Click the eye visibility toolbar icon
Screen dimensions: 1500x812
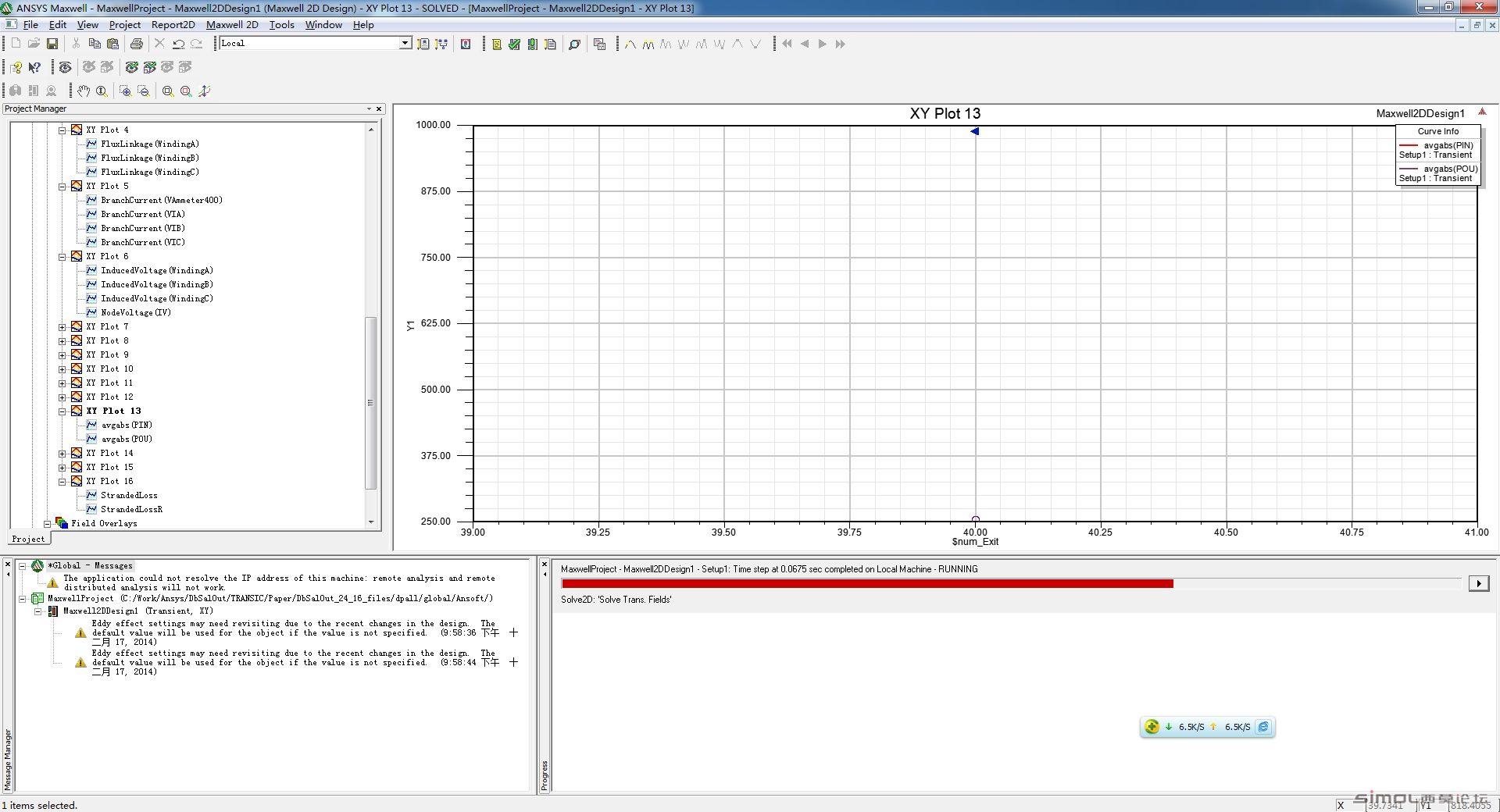65,67
